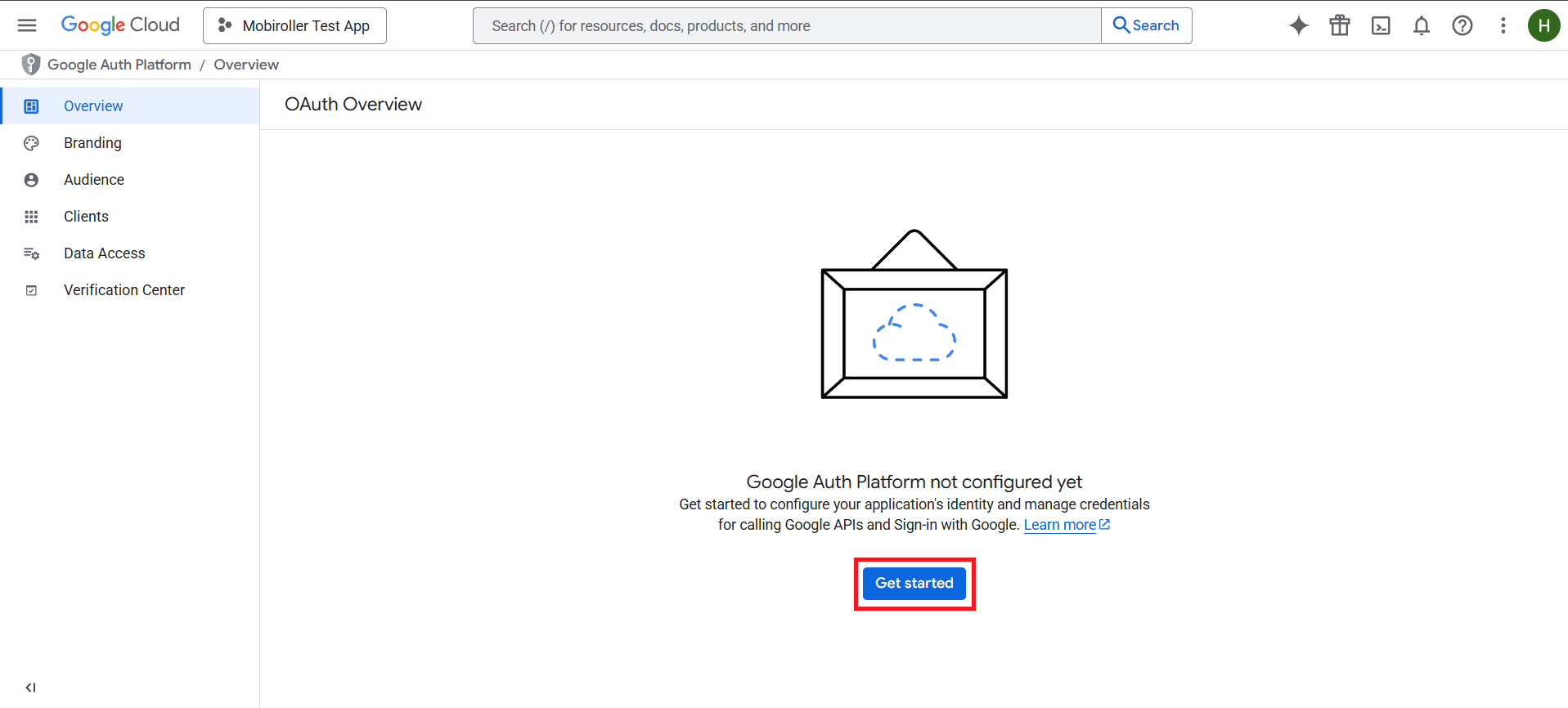Click the project dots icon beside Mobiroller Test App
This screenshot has height=708, width=1568.
[225, 25]
